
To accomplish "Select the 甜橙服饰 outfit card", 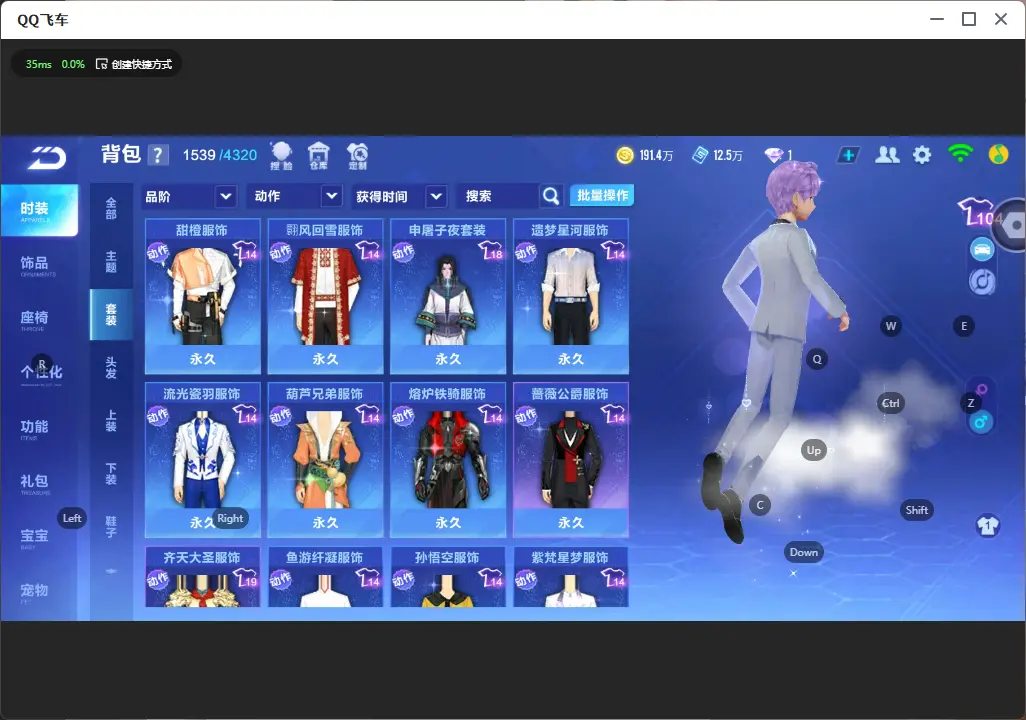I will tap(203, 297).
